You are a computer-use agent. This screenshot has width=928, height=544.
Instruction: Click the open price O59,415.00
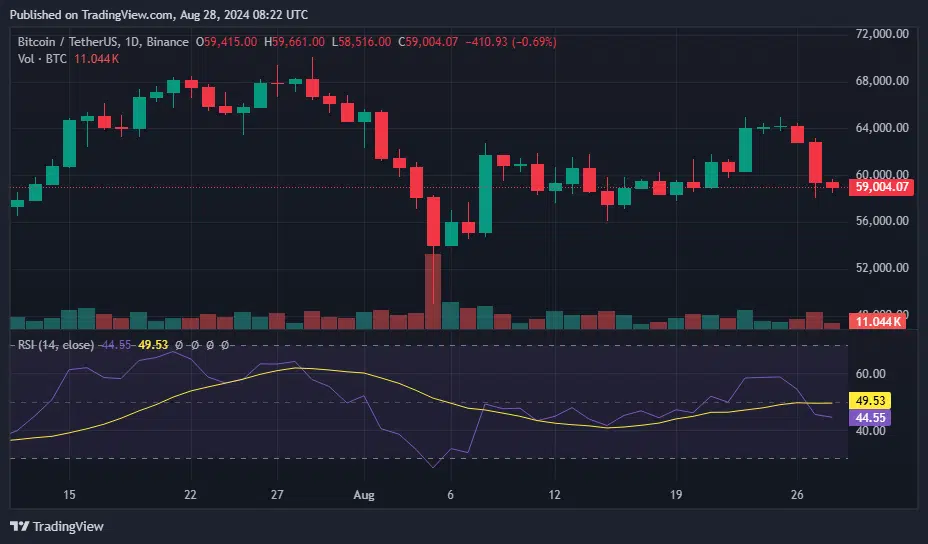pyautogui.click(x=227, y=42)
